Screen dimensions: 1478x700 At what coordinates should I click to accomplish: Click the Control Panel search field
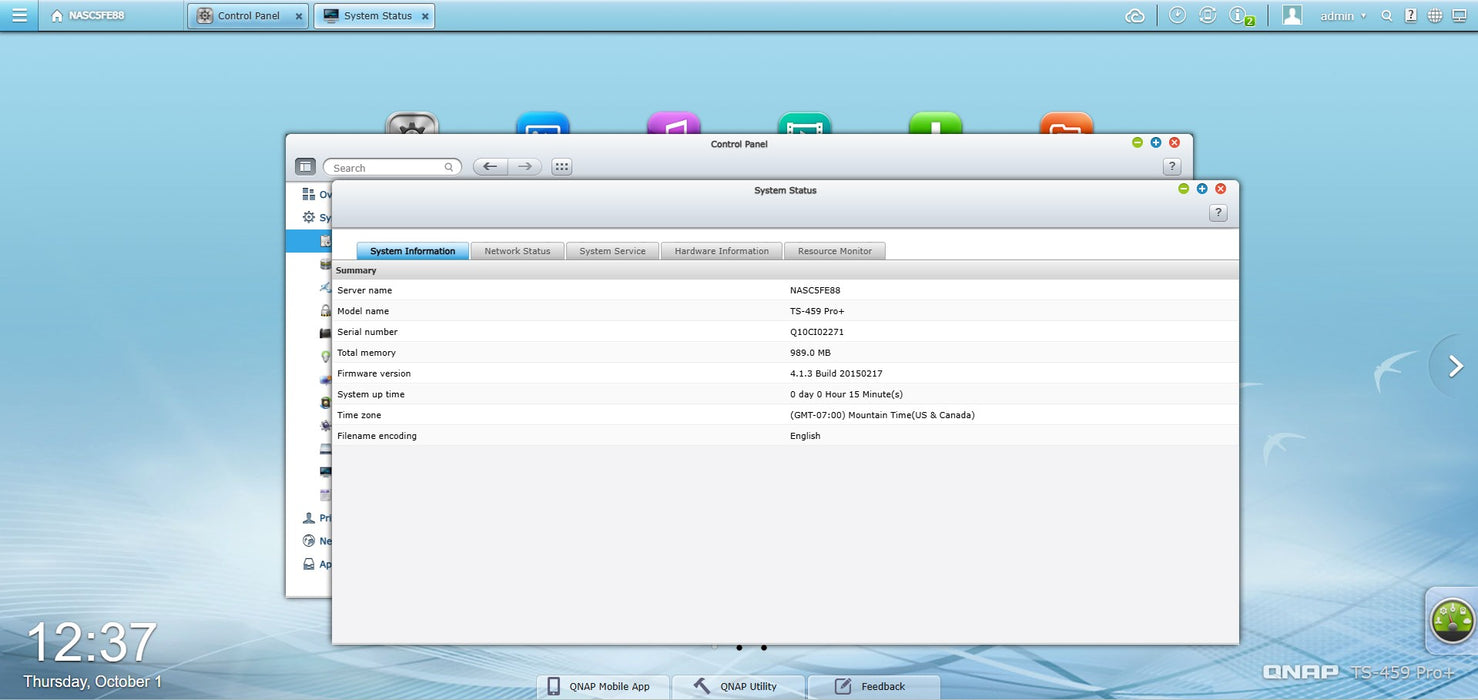[392, 167]
